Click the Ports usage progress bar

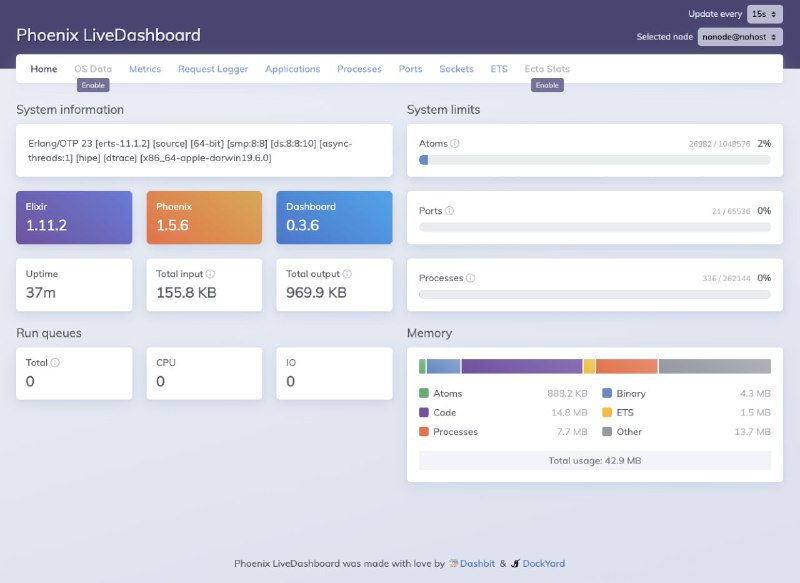click(x=594, y=227)
